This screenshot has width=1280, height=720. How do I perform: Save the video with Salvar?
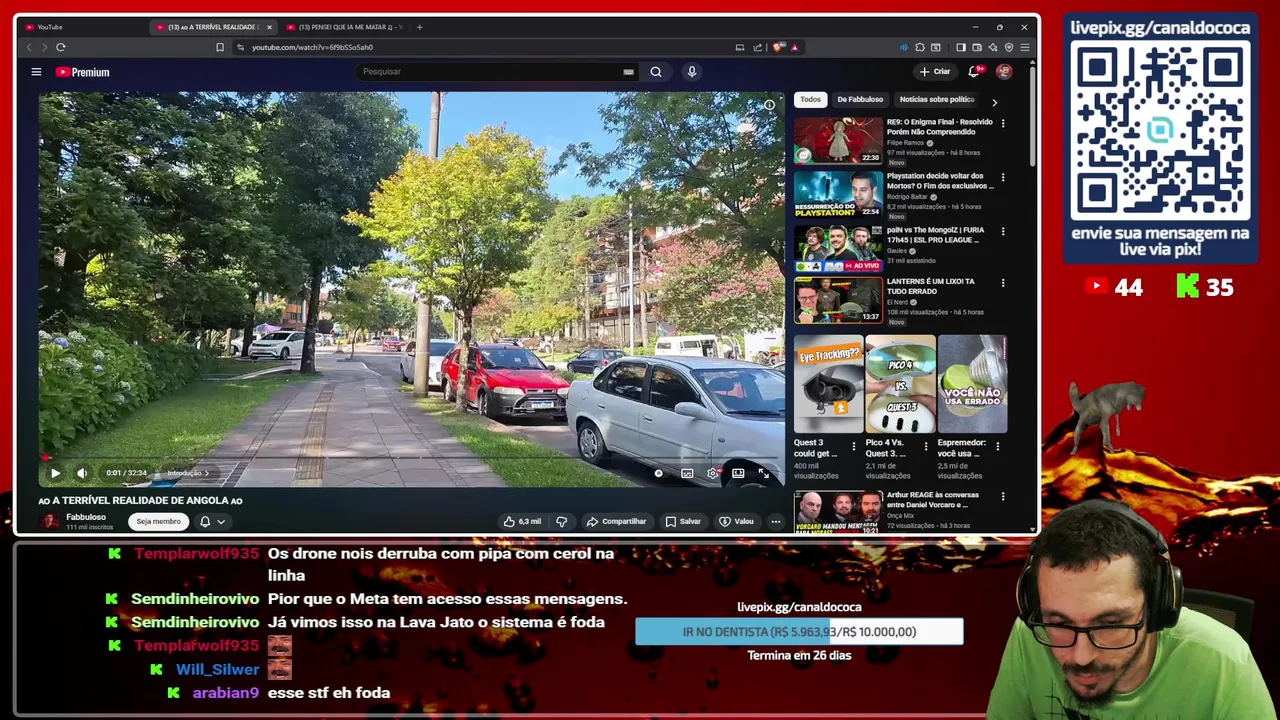[x=683, y=521]
